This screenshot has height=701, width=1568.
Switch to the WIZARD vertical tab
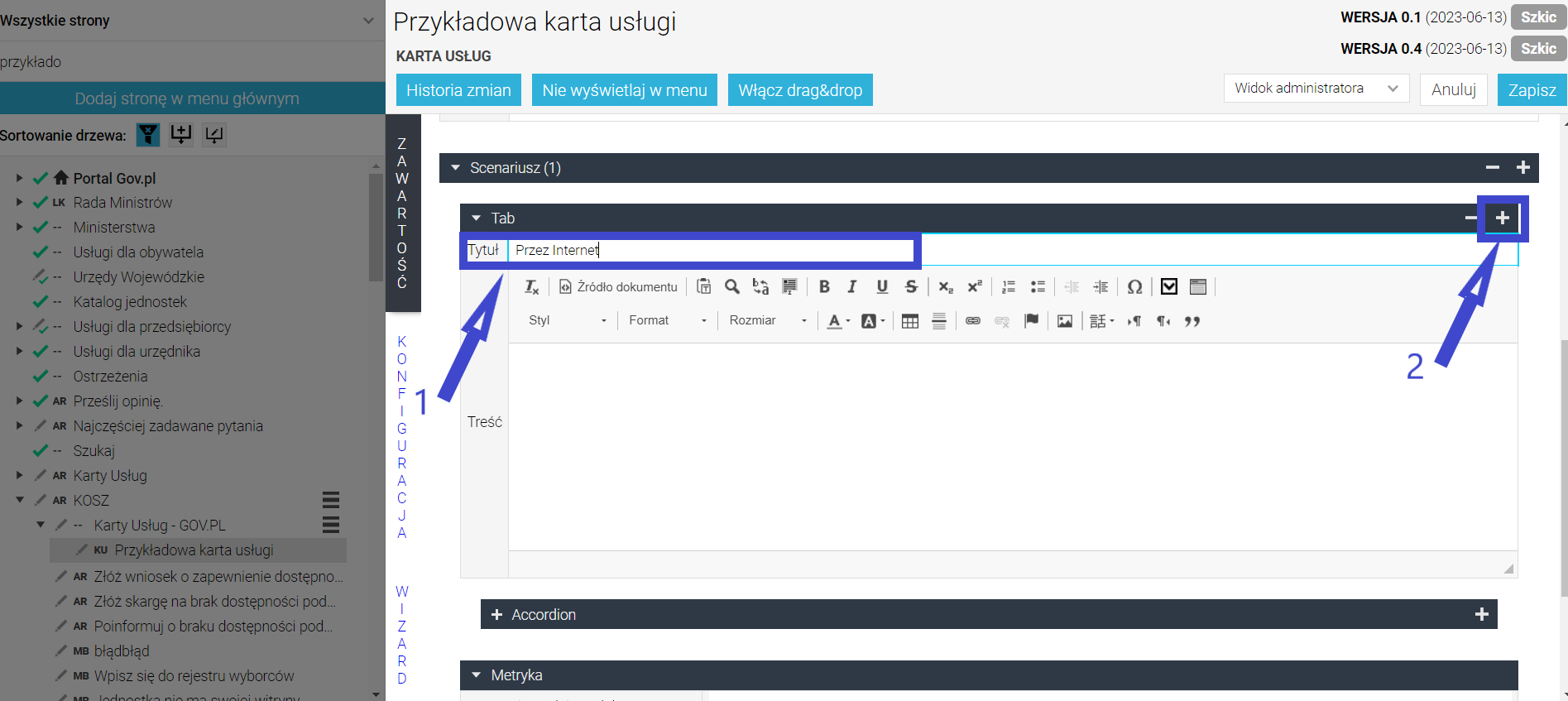tap(402, 635)
